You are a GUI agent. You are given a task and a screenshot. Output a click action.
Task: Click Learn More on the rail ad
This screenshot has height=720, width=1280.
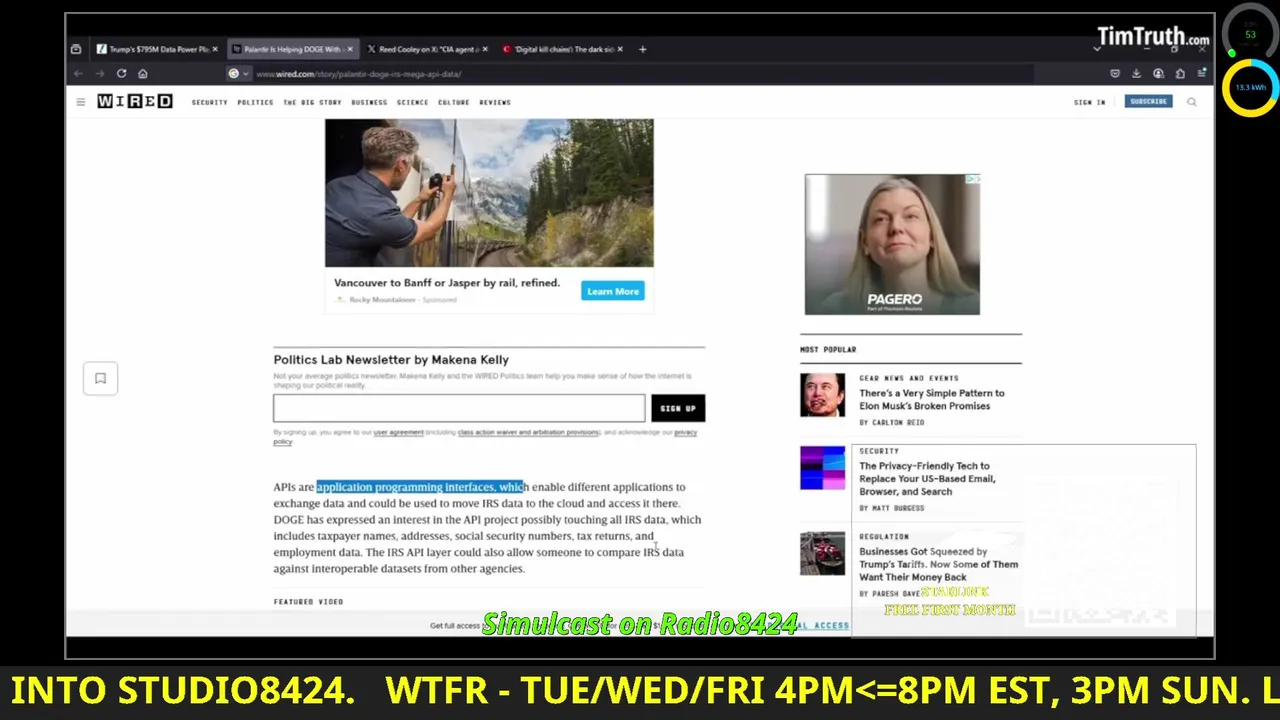[x=613, y=291]
